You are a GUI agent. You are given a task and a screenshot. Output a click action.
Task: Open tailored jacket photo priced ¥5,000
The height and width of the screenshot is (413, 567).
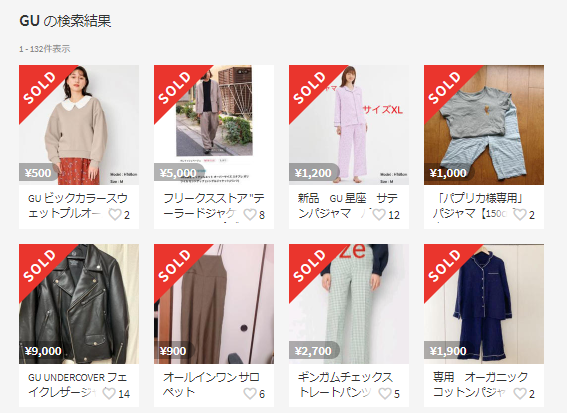click(214, 125)
